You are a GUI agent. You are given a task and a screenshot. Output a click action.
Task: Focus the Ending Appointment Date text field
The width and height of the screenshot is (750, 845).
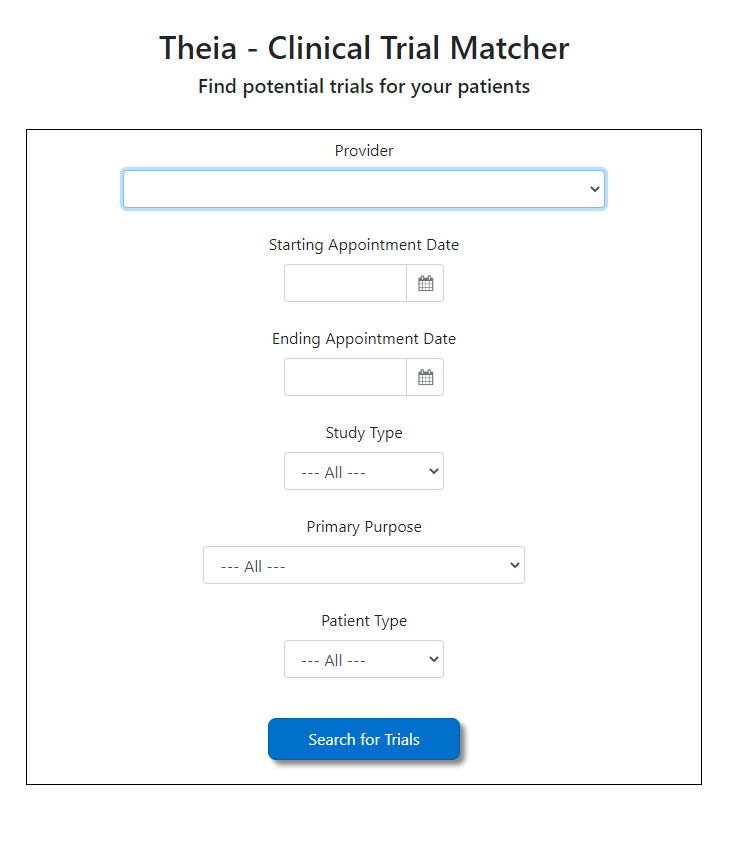(345, 377)
